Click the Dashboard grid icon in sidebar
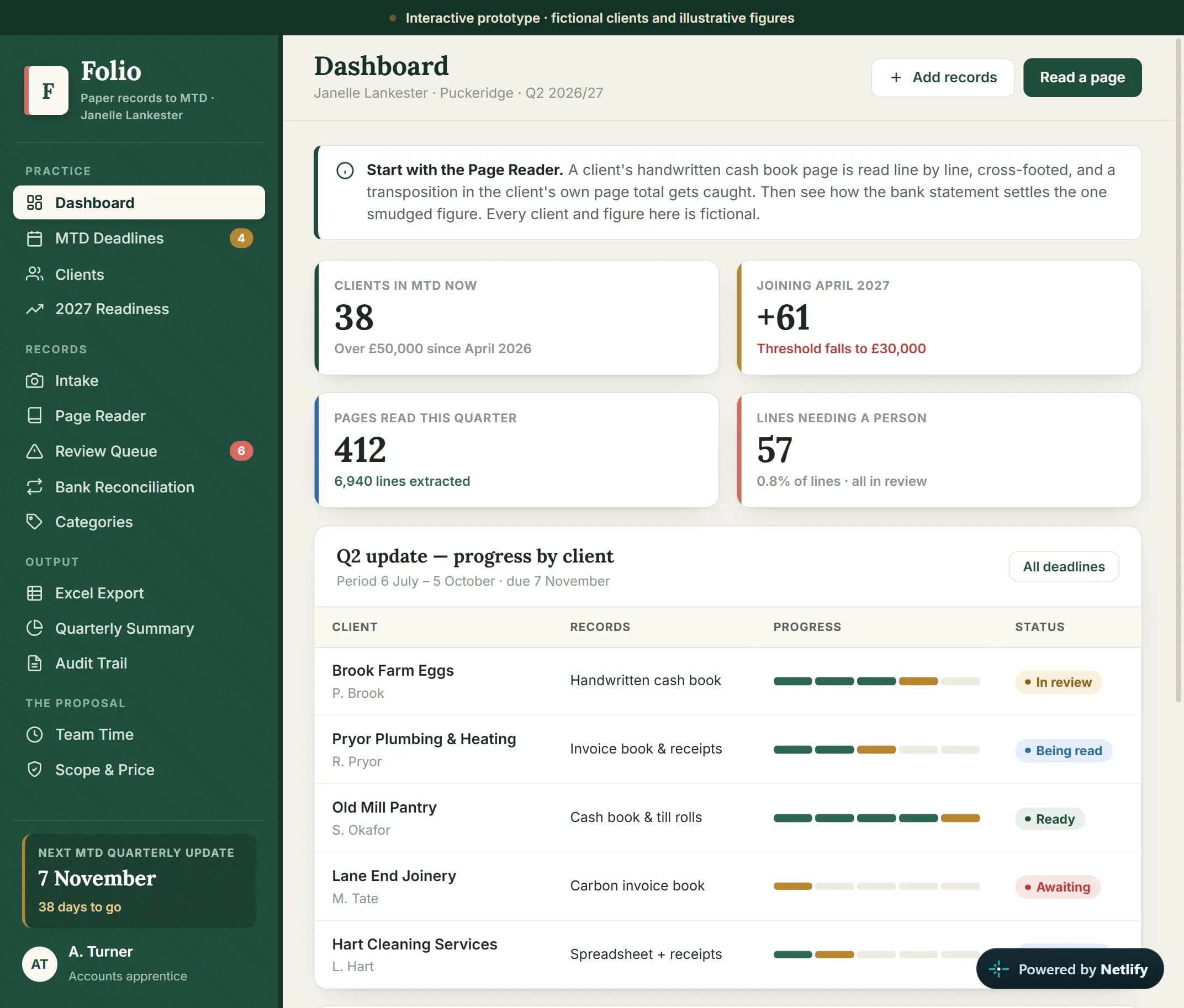 pyautogui.click(x=34, y=203)
